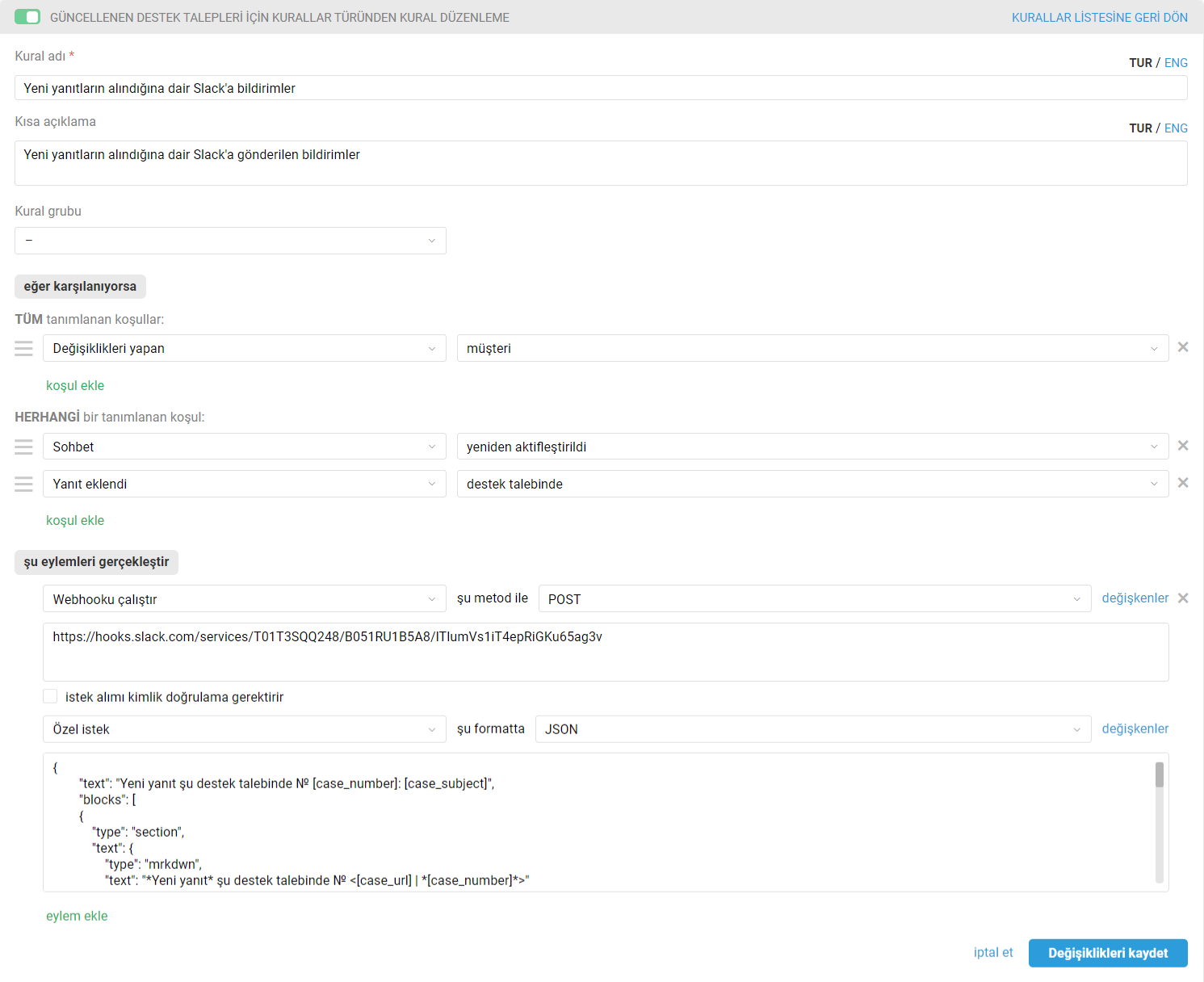The image size is (1204, 982).
Task: Open the Değişiklikleri yapan condition dropdown
Action: (245, 348)
